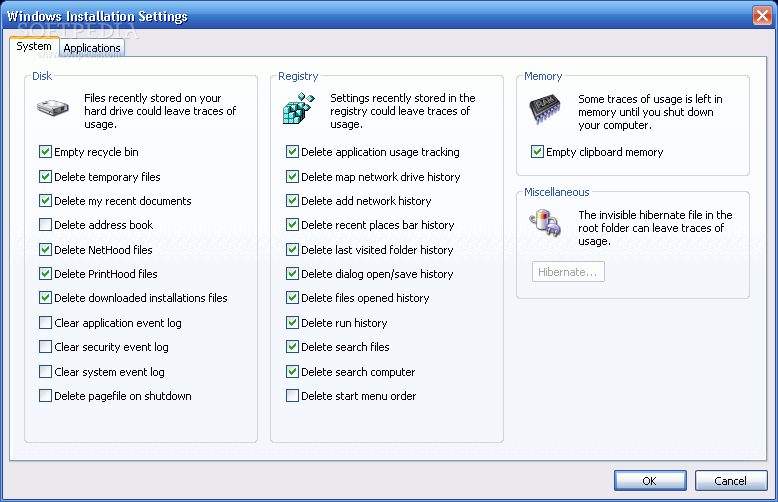Screen dimensions: 778x502
Task: Click the Hibernate... button
Action: [x=568, y=272]
